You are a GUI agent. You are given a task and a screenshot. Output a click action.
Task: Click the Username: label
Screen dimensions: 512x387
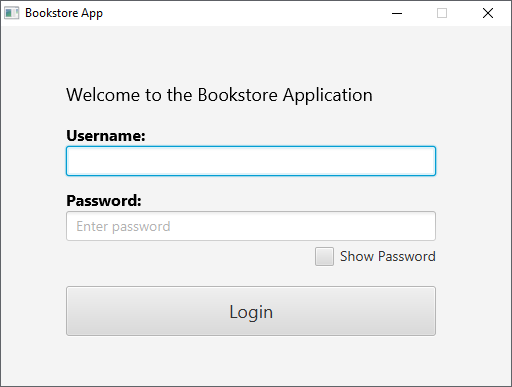(x=106, y=136)
